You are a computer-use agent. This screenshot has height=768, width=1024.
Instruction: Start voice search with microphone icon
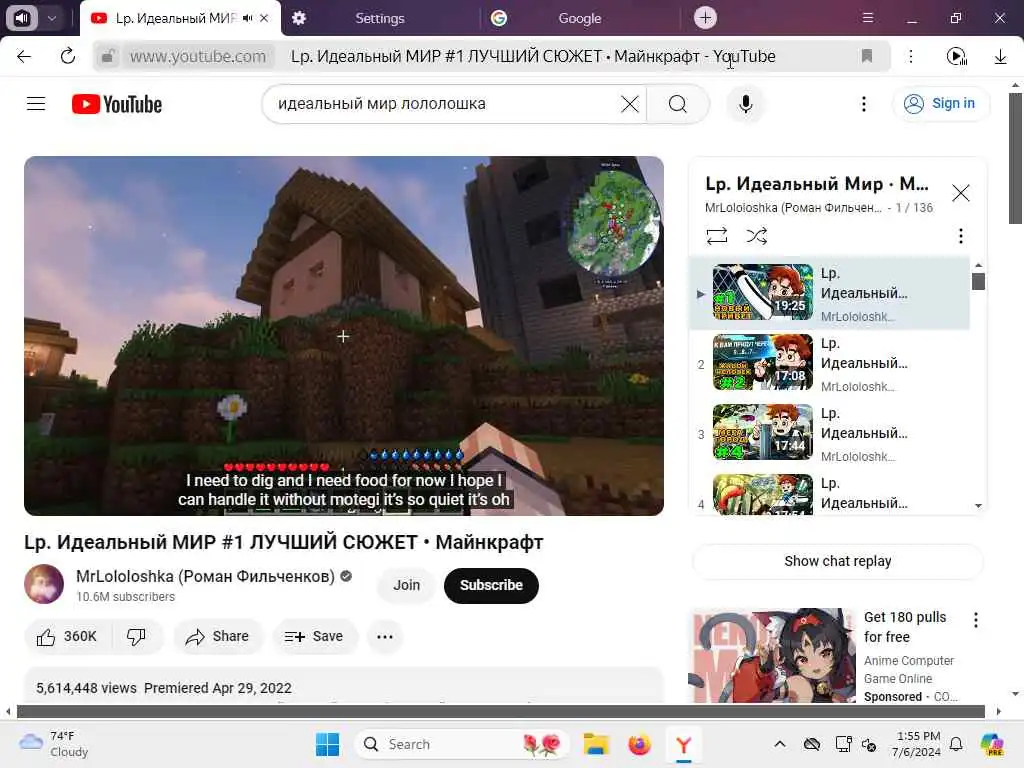point(745,104)
